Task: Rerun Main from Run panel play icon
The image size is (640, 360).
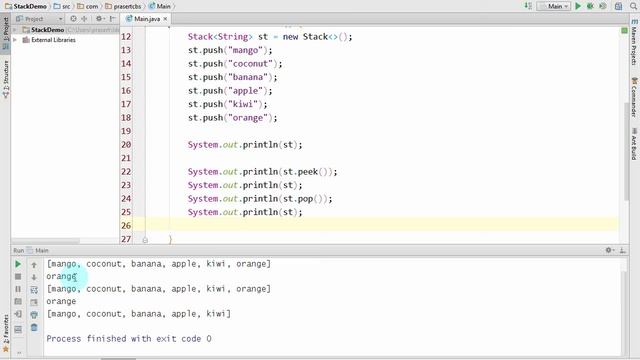Action: point(18,264)
